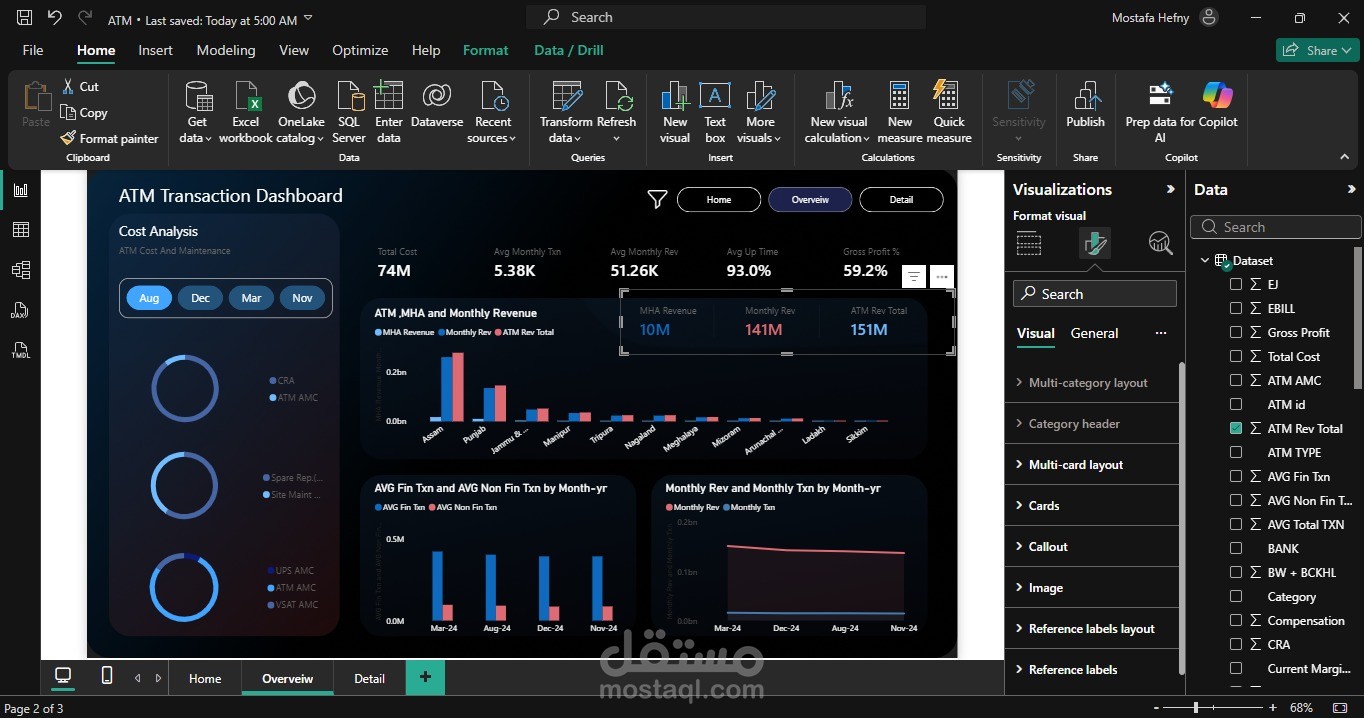This screenshot has width=1364, height=718.
Task: Open the Analytics pane magnifier icon
Action: pyautogui.click(x=1160, y=243)
